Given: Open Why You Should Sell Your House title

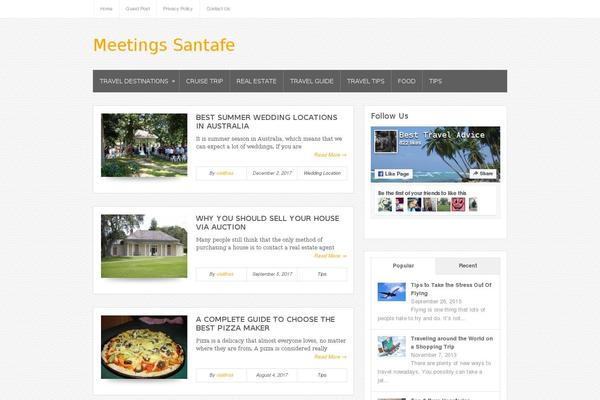Looking at the screenshot, I should point(267,222).
